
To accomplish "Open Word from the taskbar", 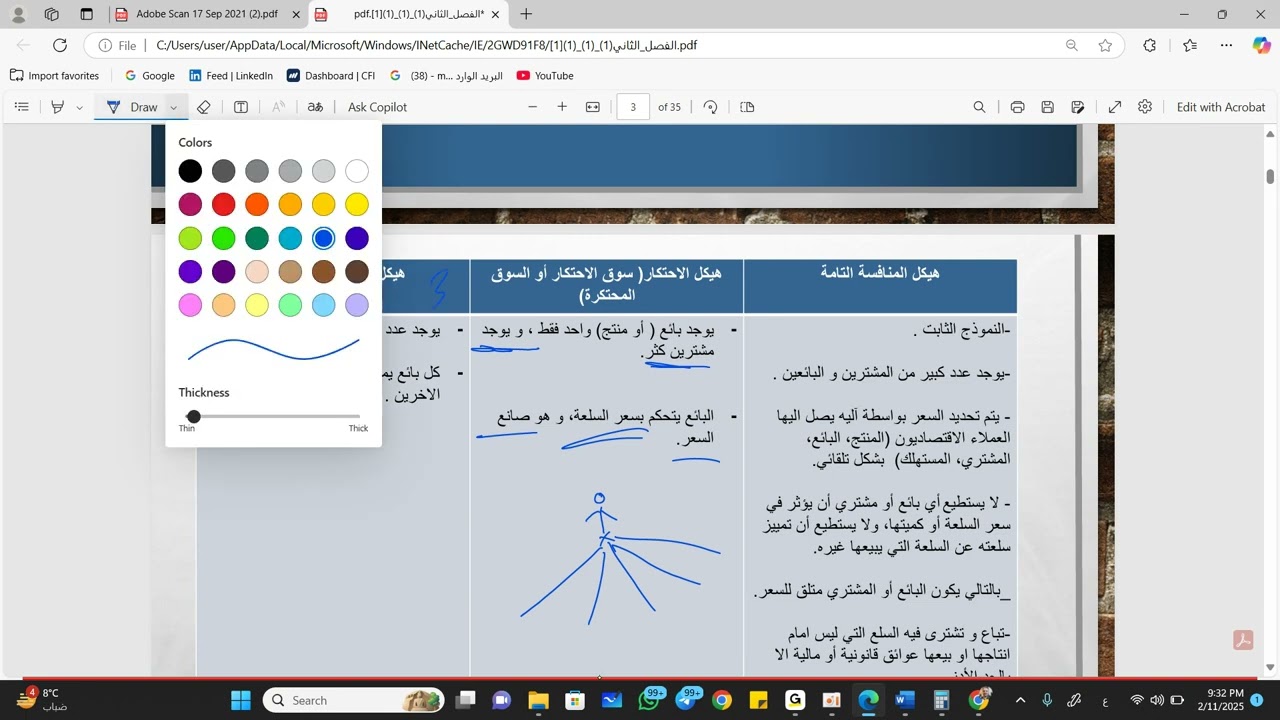I will tap(905, 700).
